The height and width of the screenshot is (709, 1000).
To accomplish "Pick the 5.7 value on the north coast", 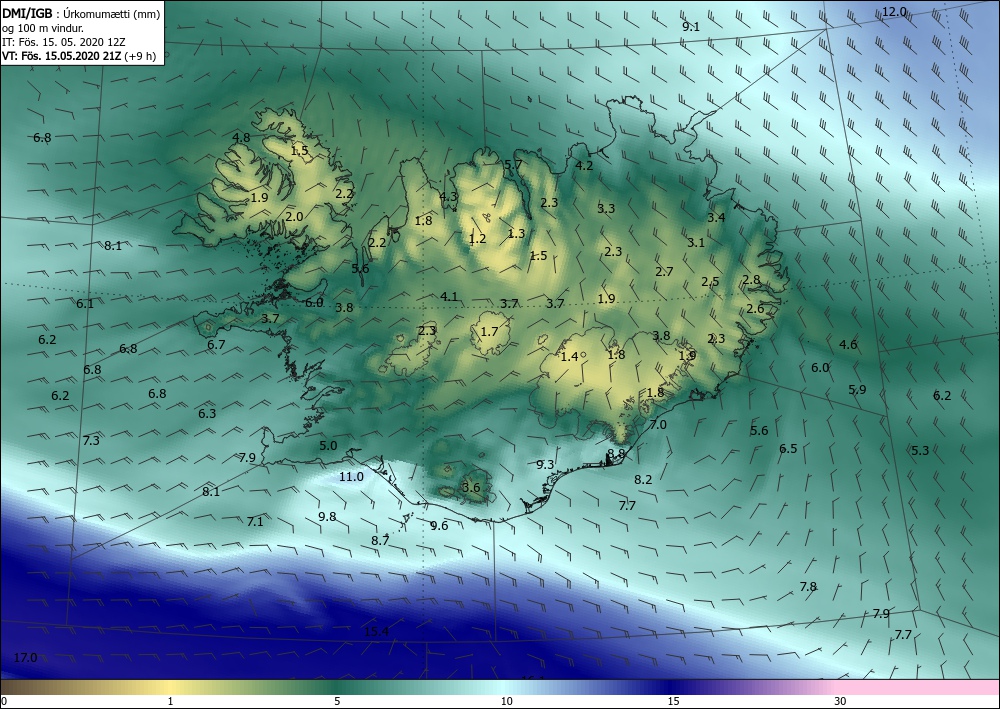I will pyautogui.click(x=513, y=165).
